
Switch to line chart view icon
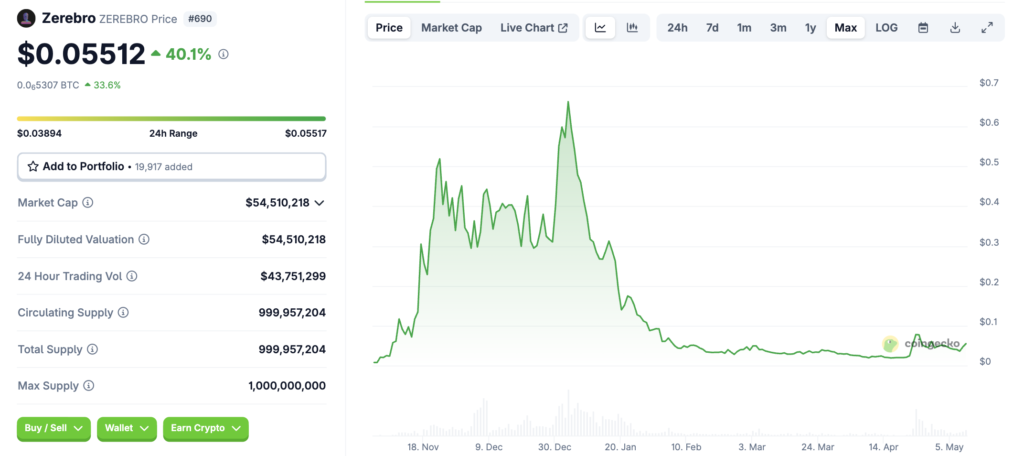point(600,27)
